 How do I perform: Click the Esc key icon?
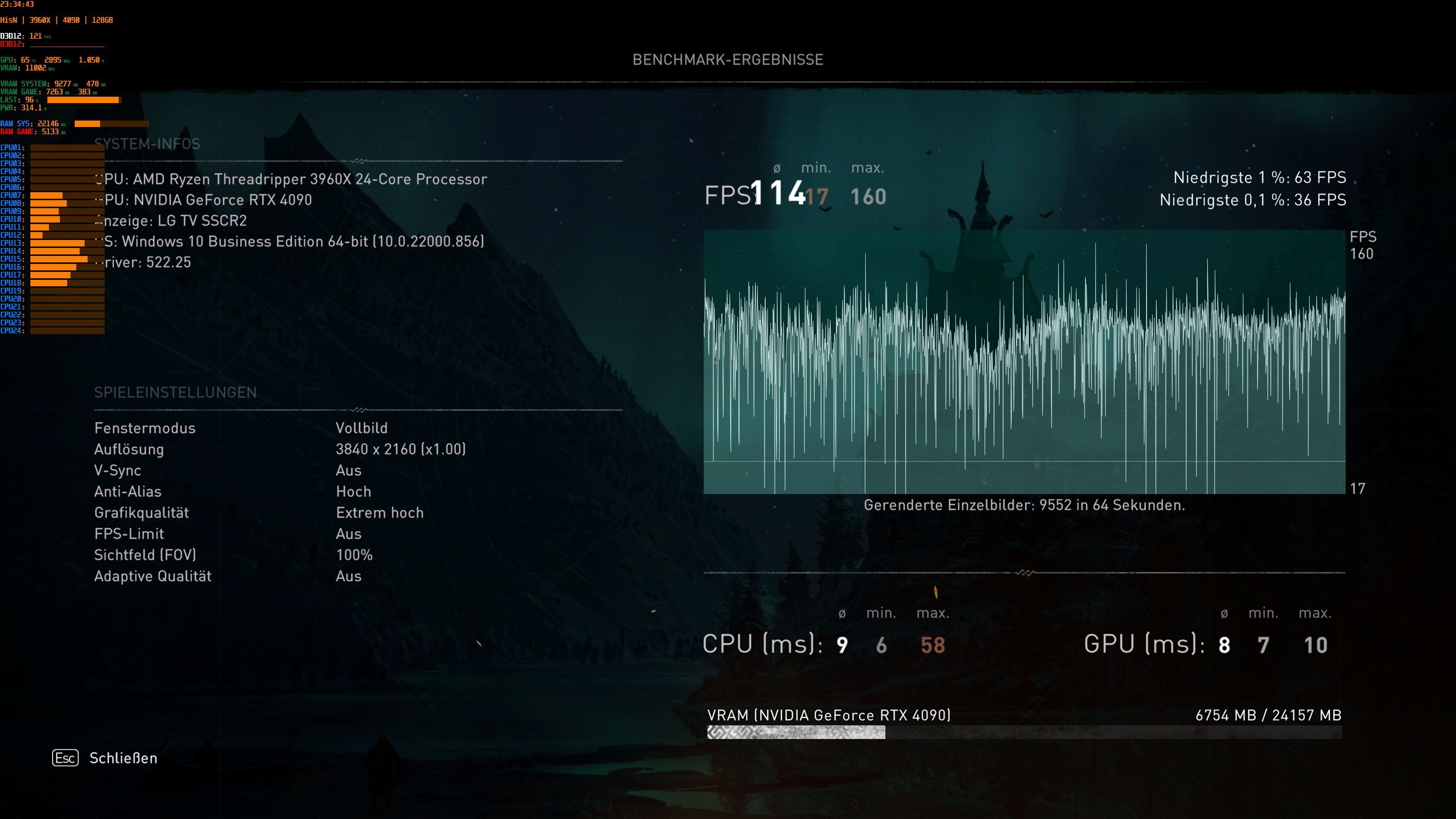point(65,758)
